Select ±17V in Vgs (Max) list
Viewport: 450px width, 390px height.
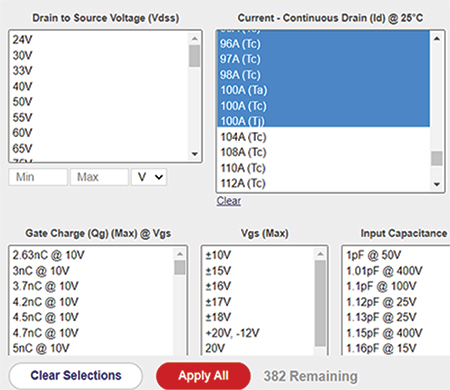pos(258,302)
